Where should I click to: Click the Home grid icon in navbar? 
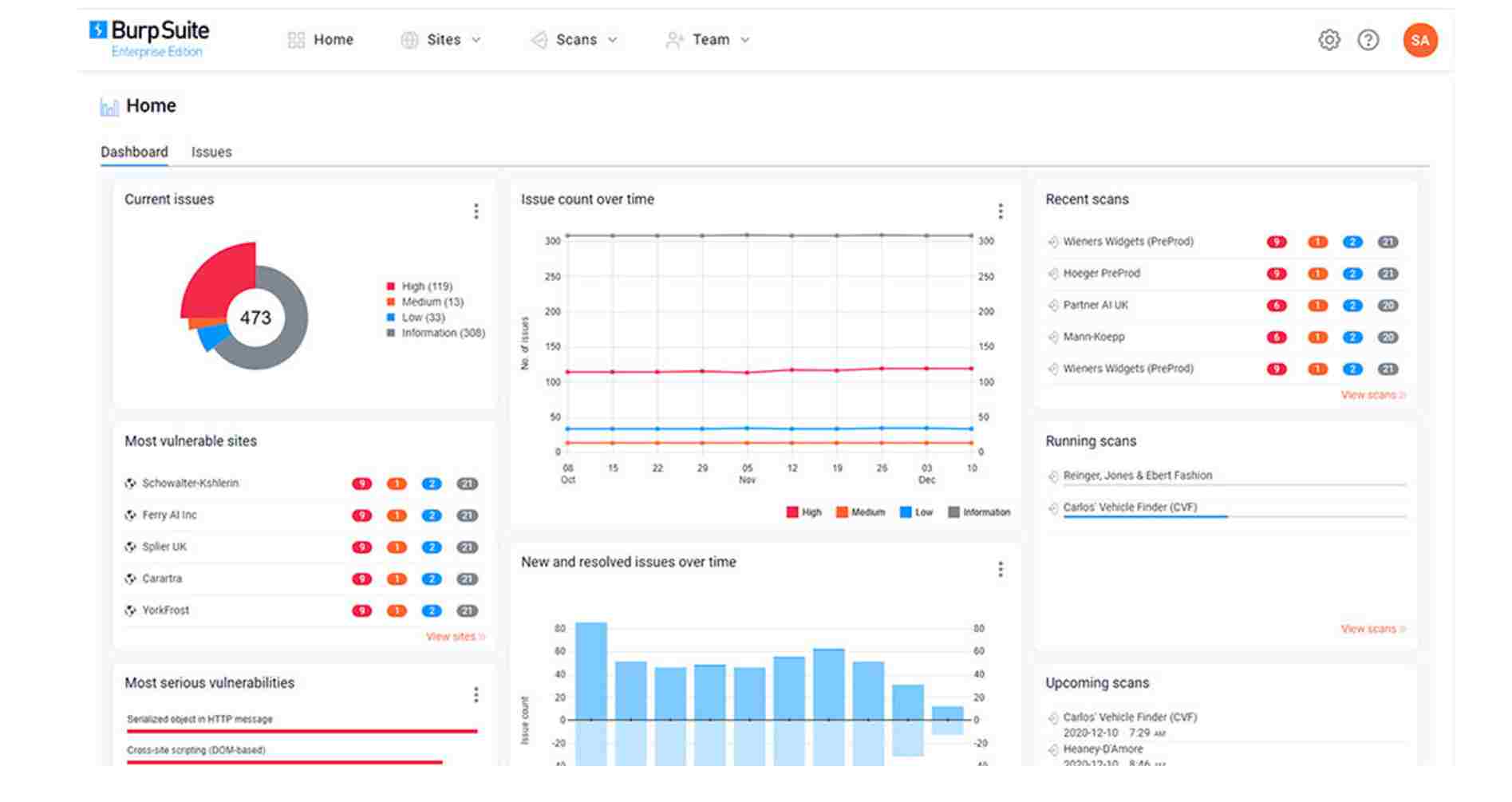[x=296, y=40]
